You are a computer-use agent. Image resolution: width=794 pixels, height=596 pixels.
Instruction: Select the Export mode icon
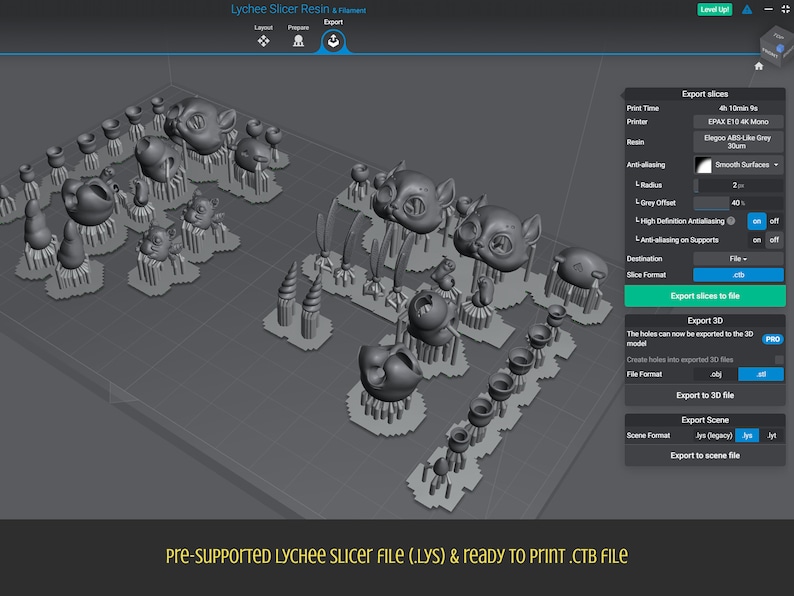click(x=333, y=41)
